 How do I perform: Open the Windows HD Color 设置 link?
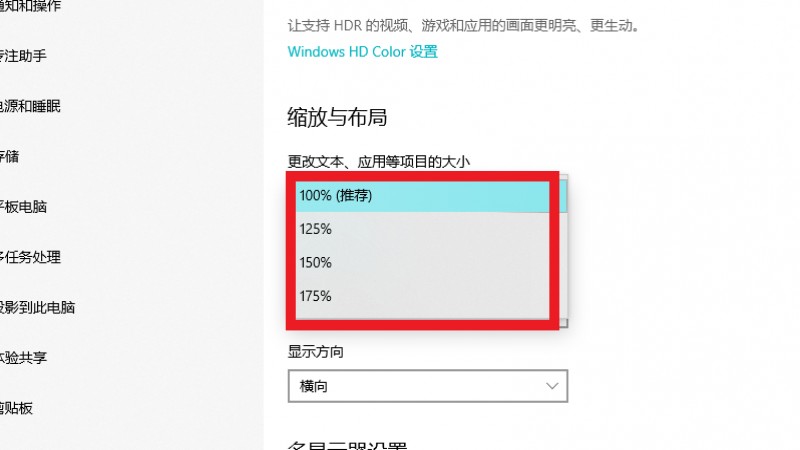click(362, 52)
